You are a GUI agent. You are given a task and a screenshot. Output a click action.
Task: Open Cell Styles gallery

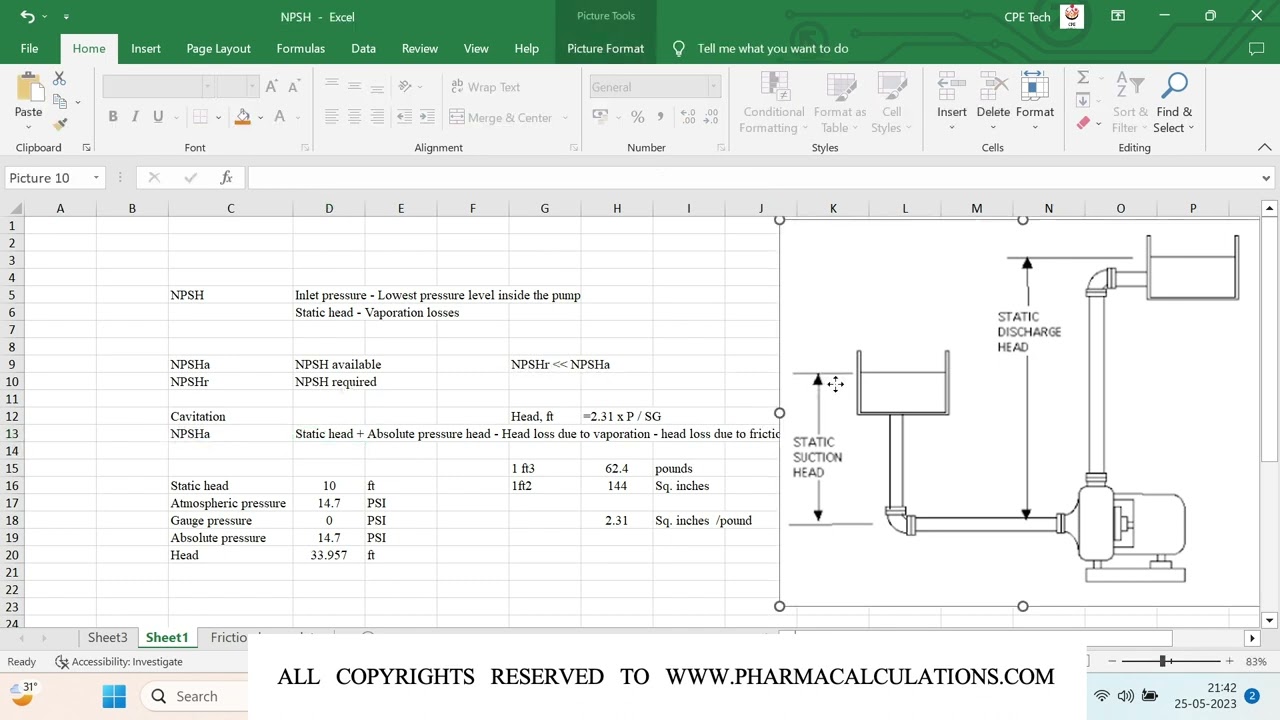pos(891,103)
